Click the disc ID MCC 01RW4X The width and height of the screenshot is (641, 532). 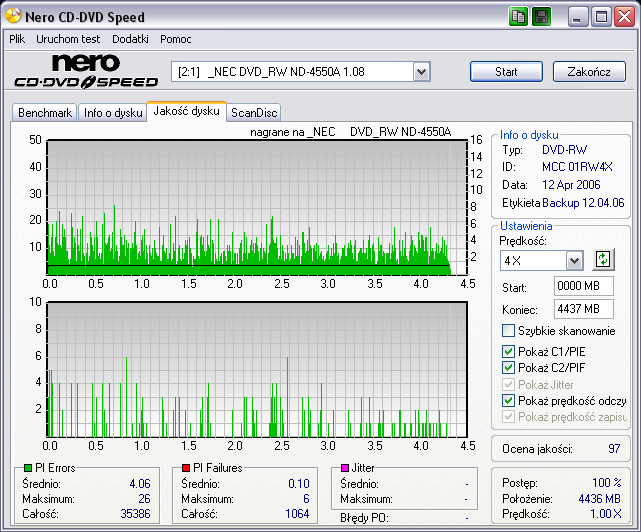[x=577, y=167]
